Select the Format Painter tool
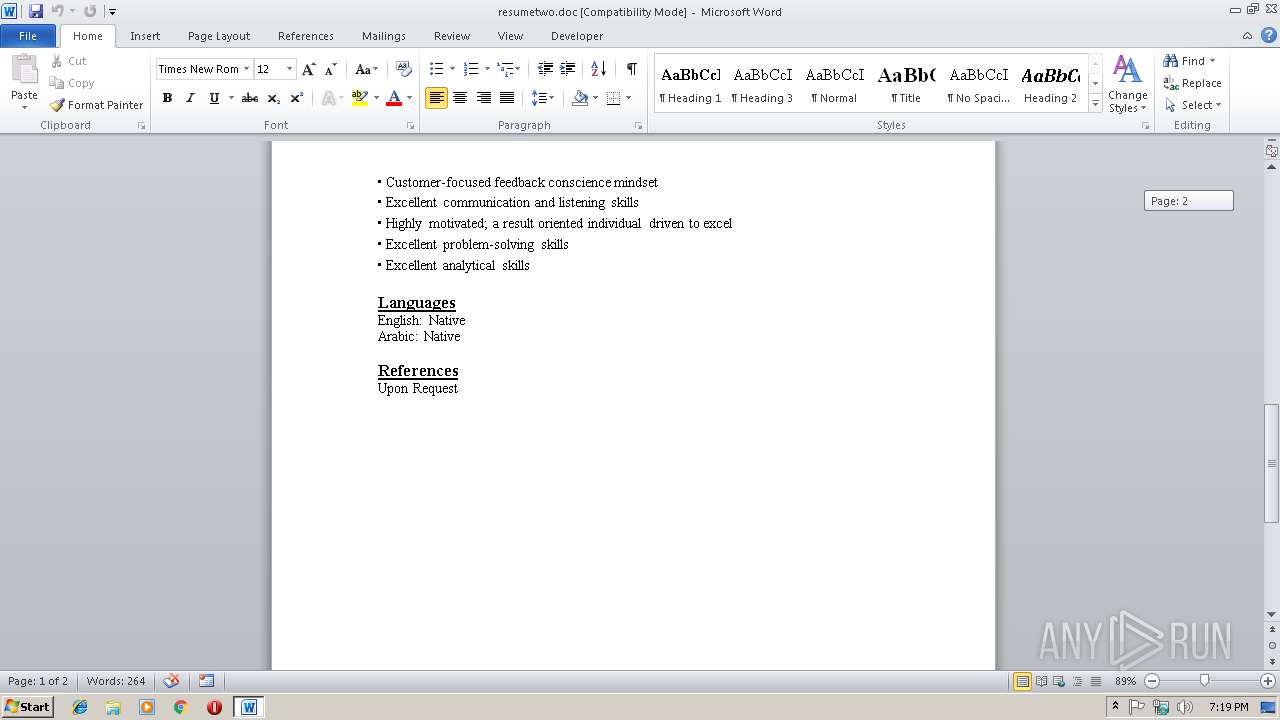 click(96, 105)
